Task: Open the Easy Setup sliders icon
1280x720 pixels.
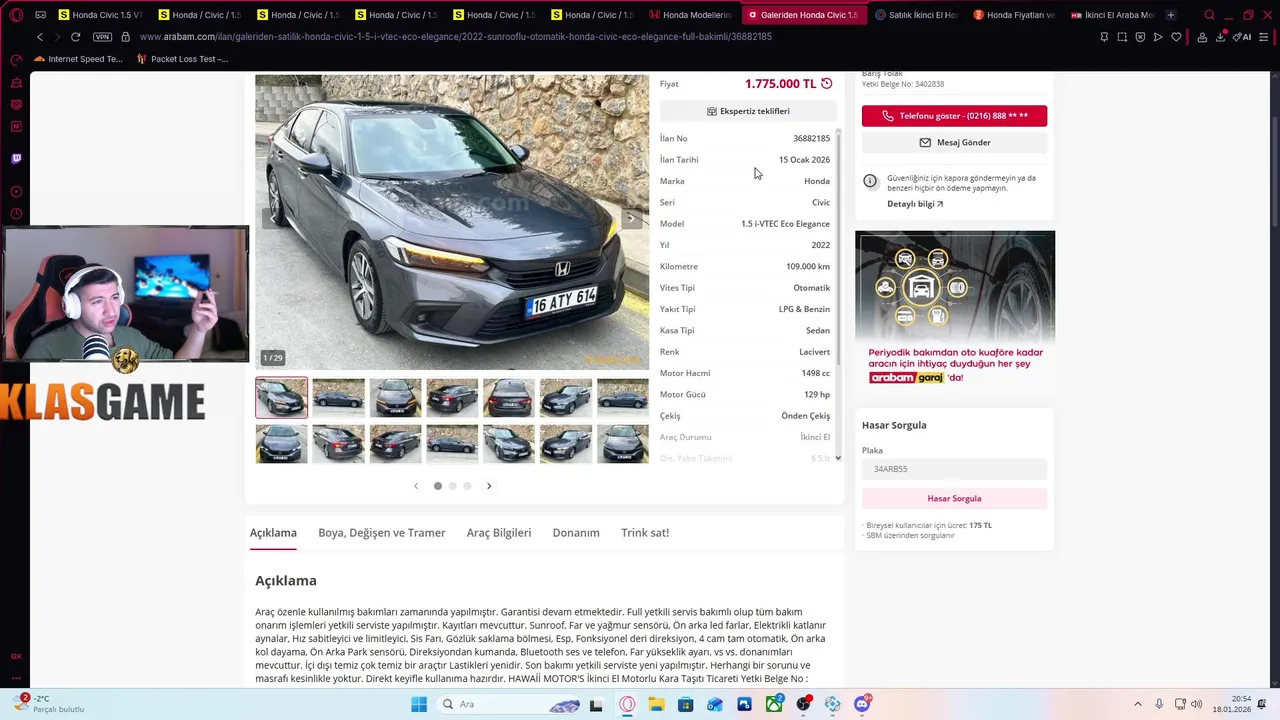Action: [1264, 37]
